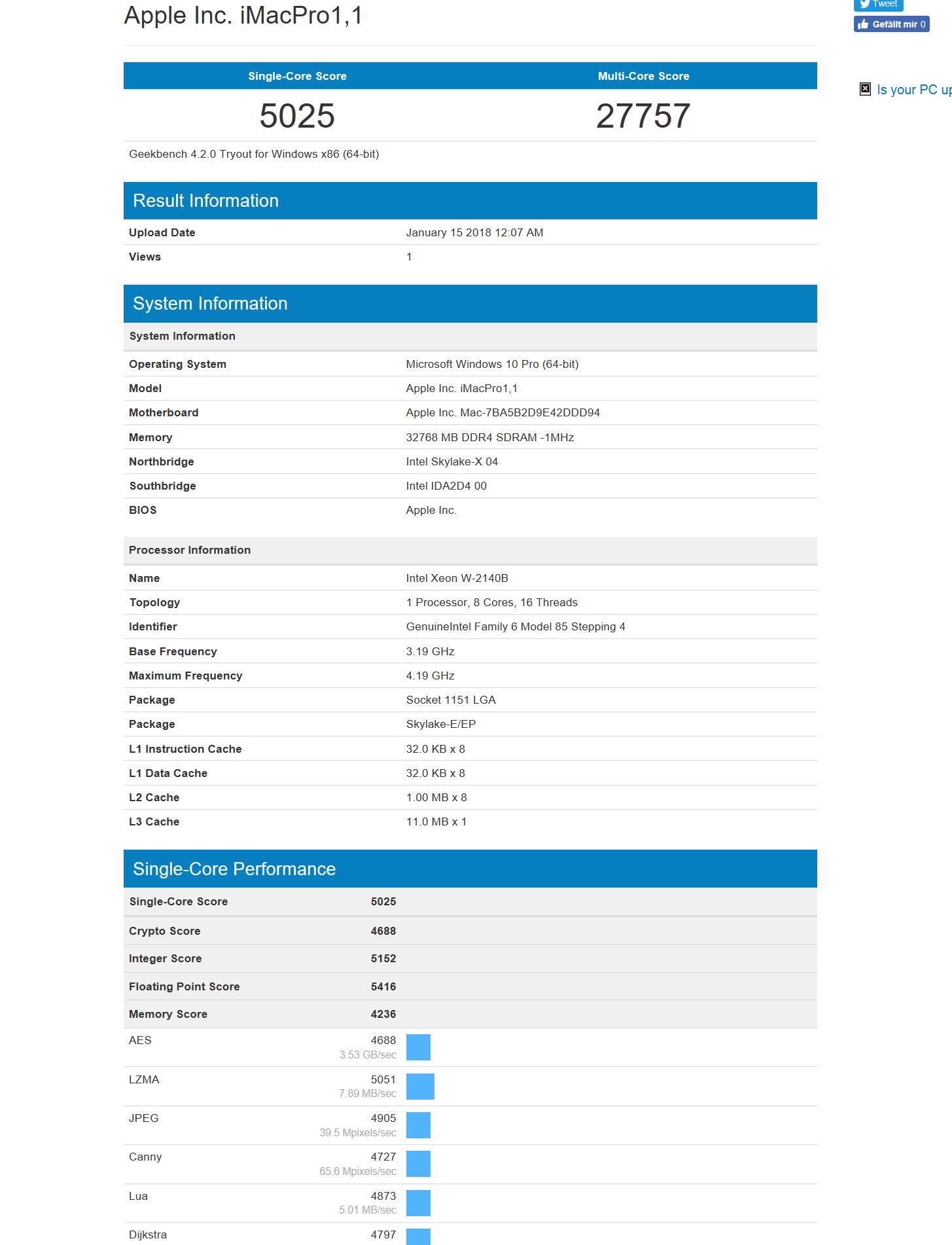Screen dimensions: 952x1245
Task: Click the Canny result blue bar
Action: (x=418, y=1164)
